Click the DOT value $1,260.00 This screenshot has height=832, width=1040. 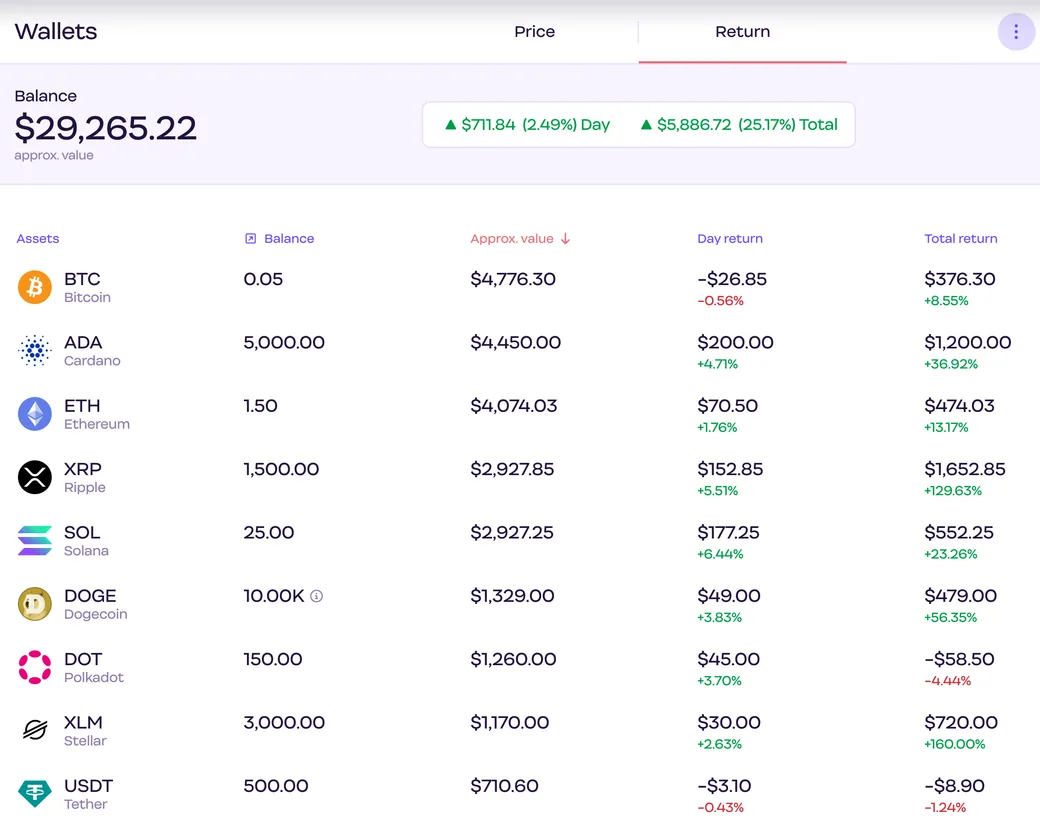[x=513, y=659]
